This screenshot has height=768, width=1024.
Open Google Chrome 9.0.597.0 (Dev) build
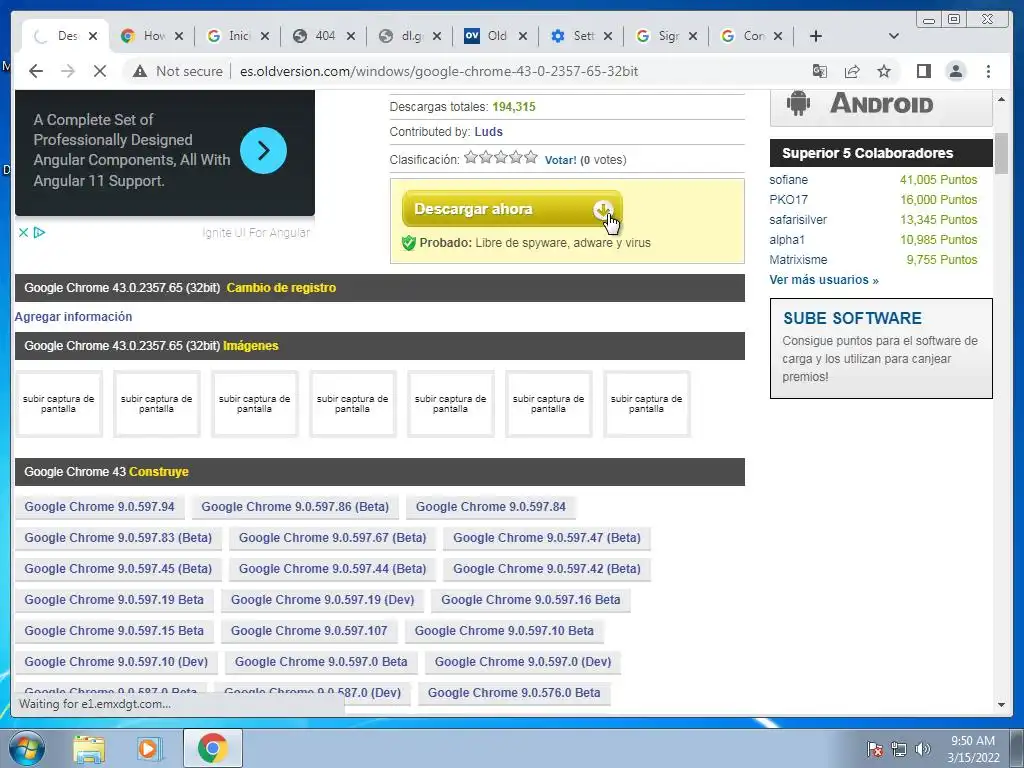[x=522, y=662]
